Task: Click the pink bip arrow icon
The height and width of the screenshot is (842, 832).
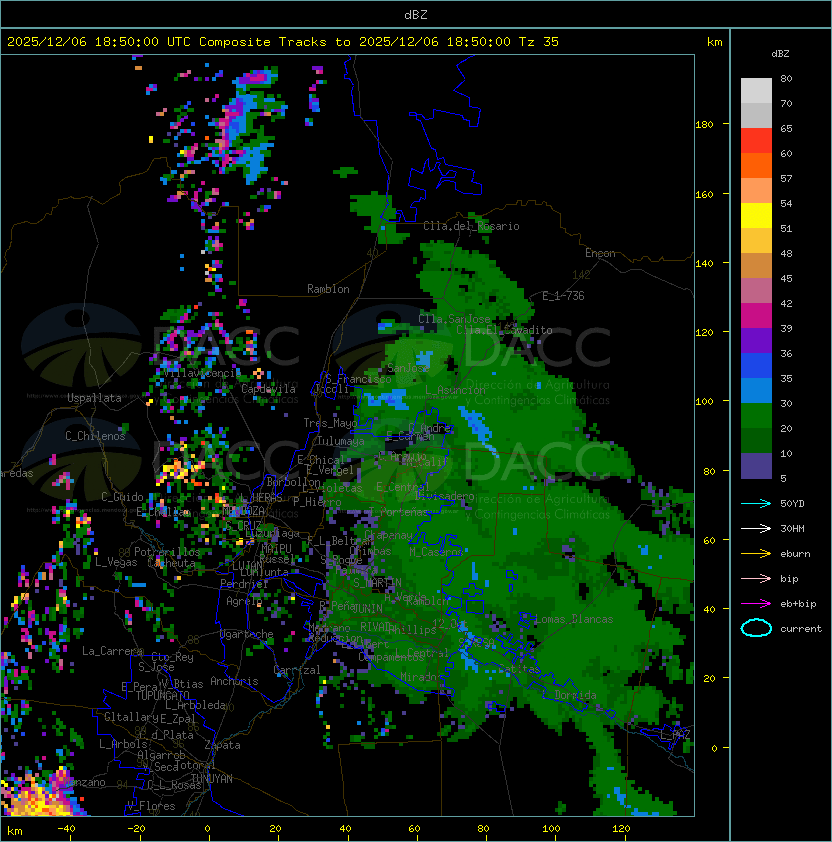Action: (x=756, y=578)
